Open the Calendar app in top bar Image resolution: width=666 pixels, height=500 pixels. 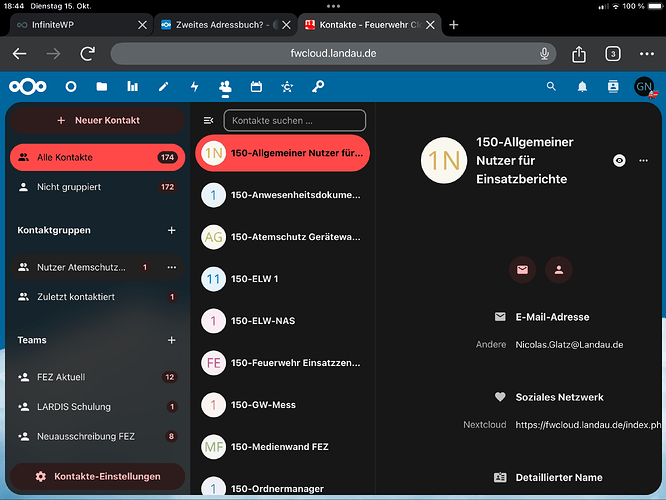(256, 87)
